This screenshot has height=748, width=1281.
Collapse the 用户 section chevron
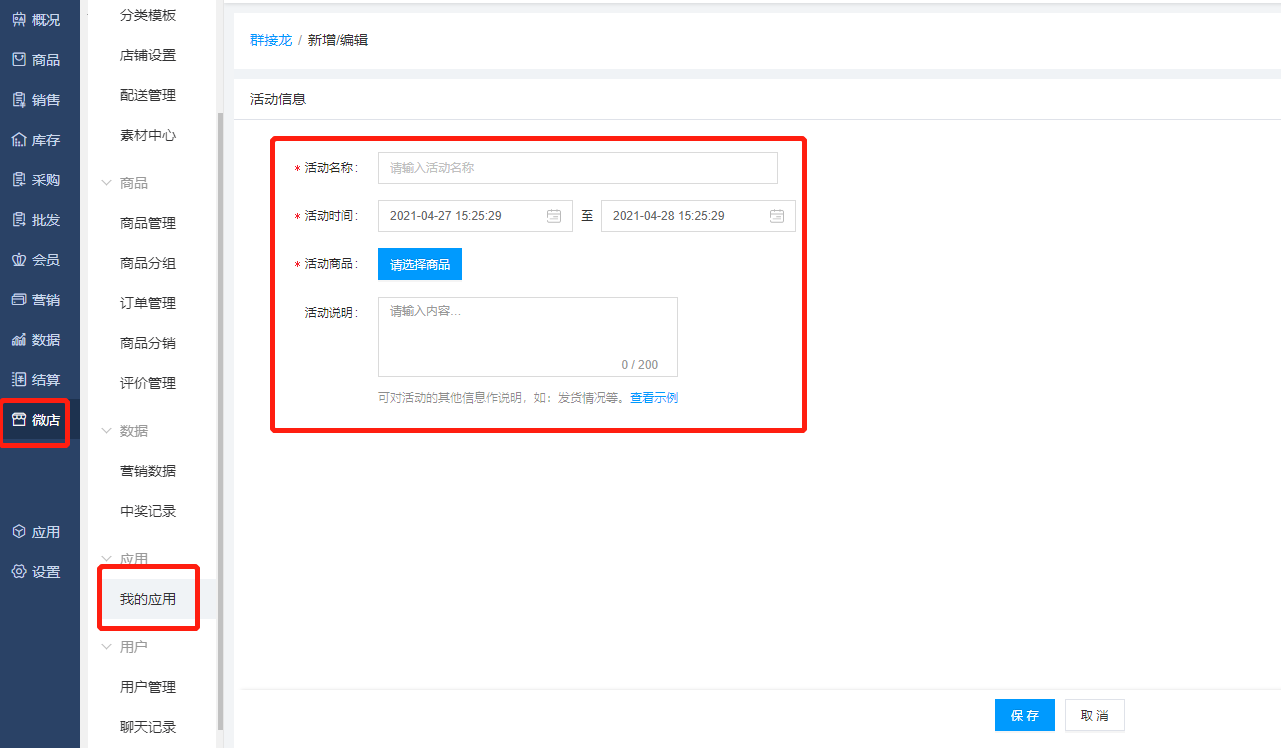tap(107, 646)
